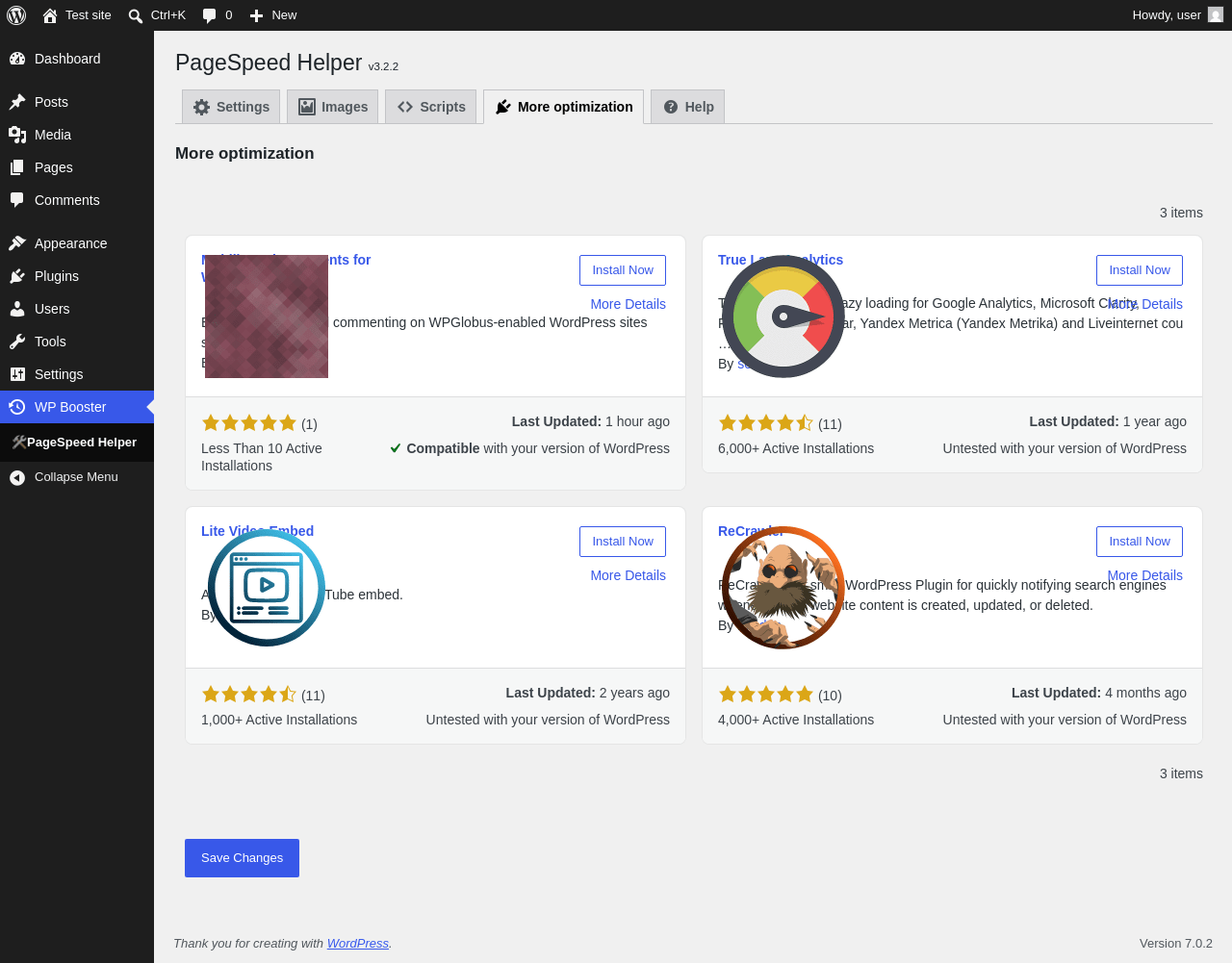Click the Appearance paintbrush icon
1232x963 pixels.
17,243
